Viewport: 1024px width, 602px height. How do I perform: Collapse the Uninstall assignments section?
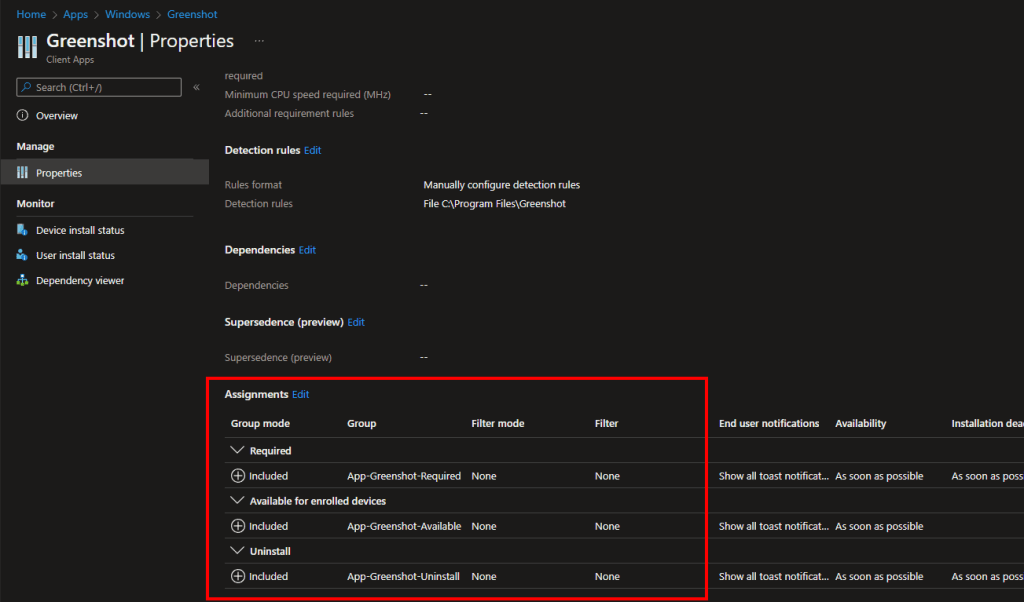click(x=237, y=551)
